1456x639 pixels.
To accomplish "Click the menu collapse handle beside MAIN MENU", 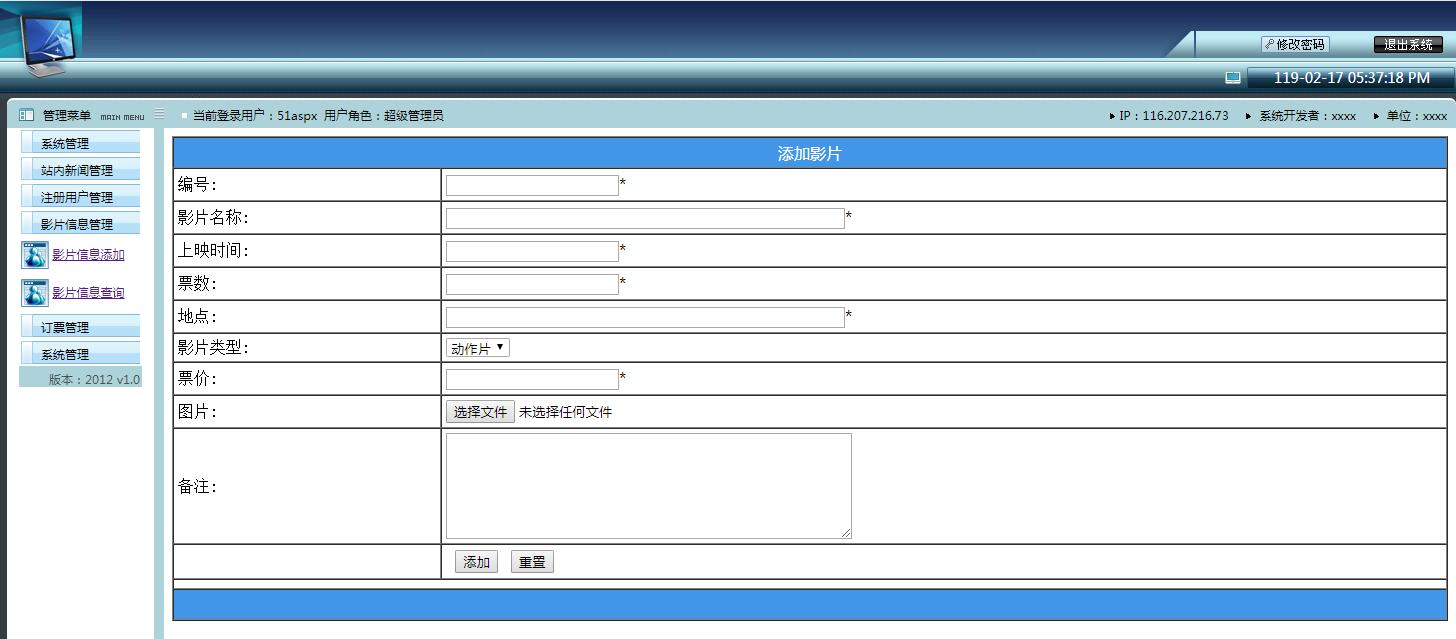I will (x=159, y=115).
